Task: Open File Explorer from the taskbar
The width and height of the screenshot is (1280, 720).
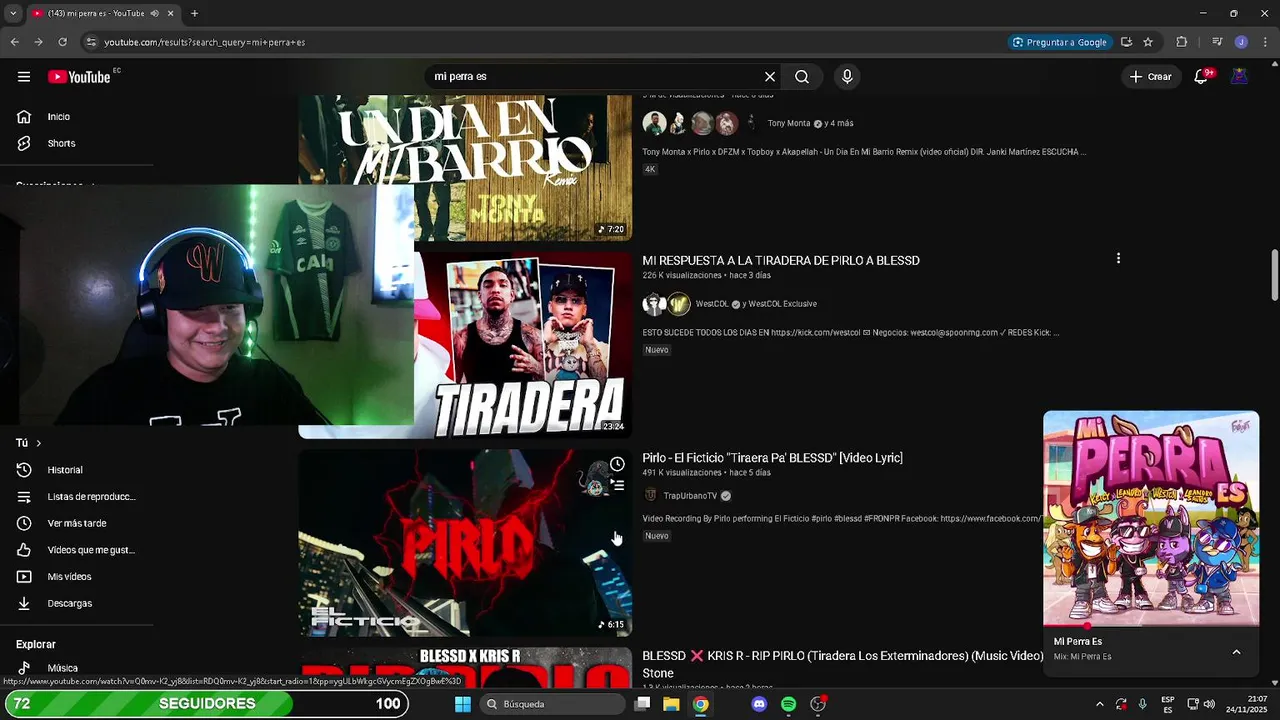Action: (x=671, y=704)
